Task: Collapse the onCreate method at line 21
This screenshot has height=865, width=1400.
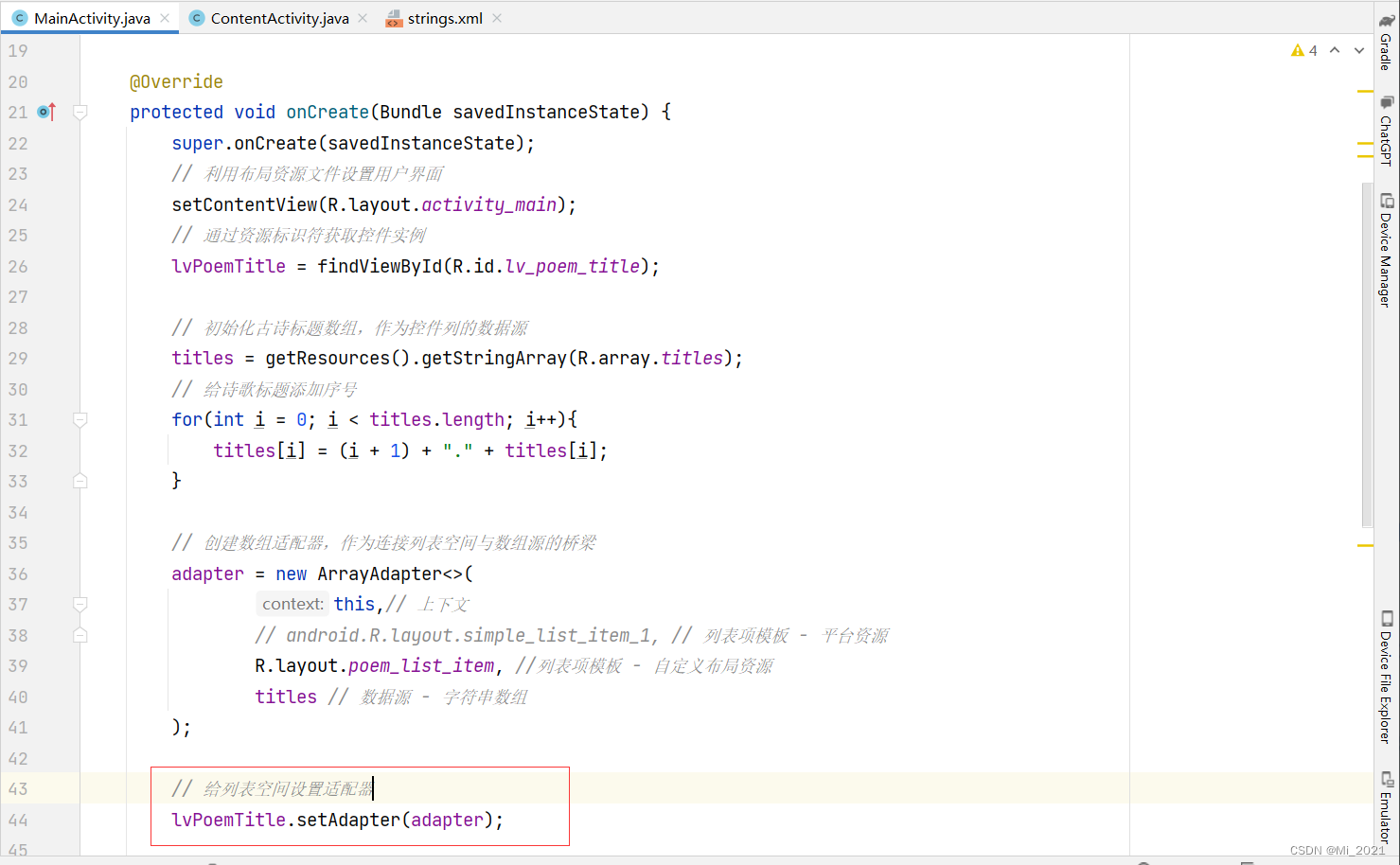Action: [x=80, y=112]
